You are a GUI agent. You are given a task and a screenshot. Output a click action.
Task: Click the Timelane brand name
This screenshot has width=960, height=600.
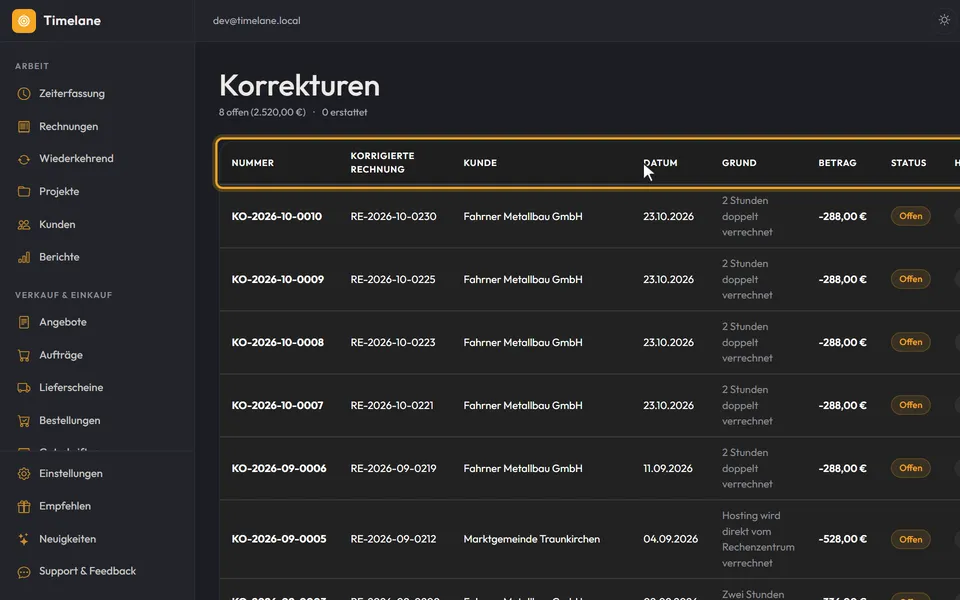[72, 21]
